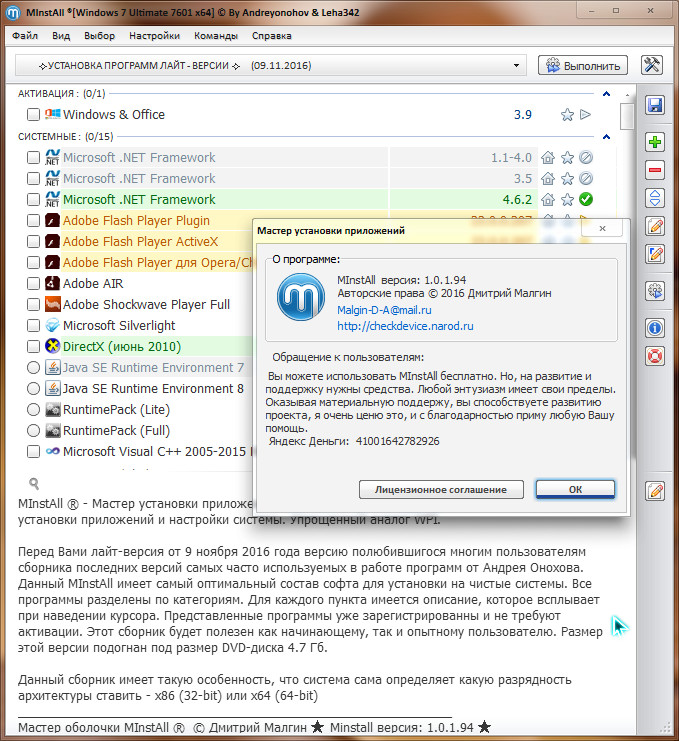Click home icon in .NET Framework 4.6.2 row
This screenshot has width=679, height=741.
[x=548, y=199]
